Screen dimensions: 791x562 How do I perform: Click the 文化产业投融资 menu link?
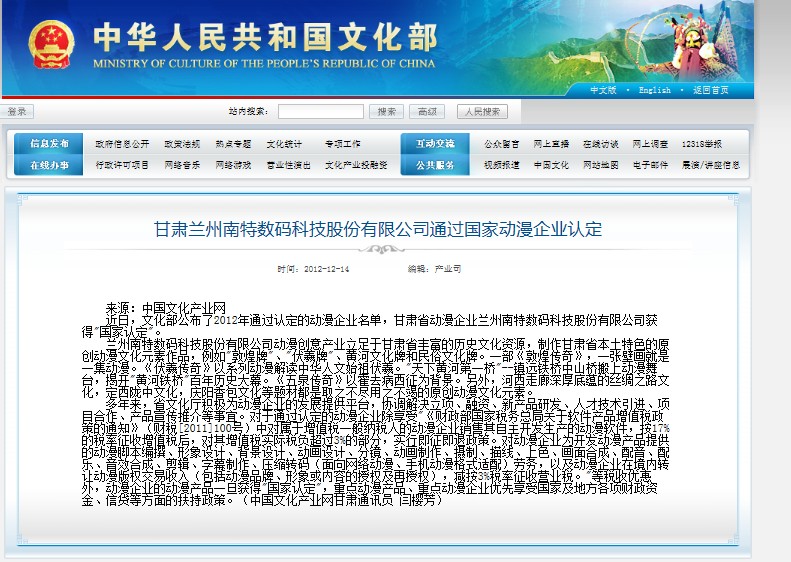point(355,165)
